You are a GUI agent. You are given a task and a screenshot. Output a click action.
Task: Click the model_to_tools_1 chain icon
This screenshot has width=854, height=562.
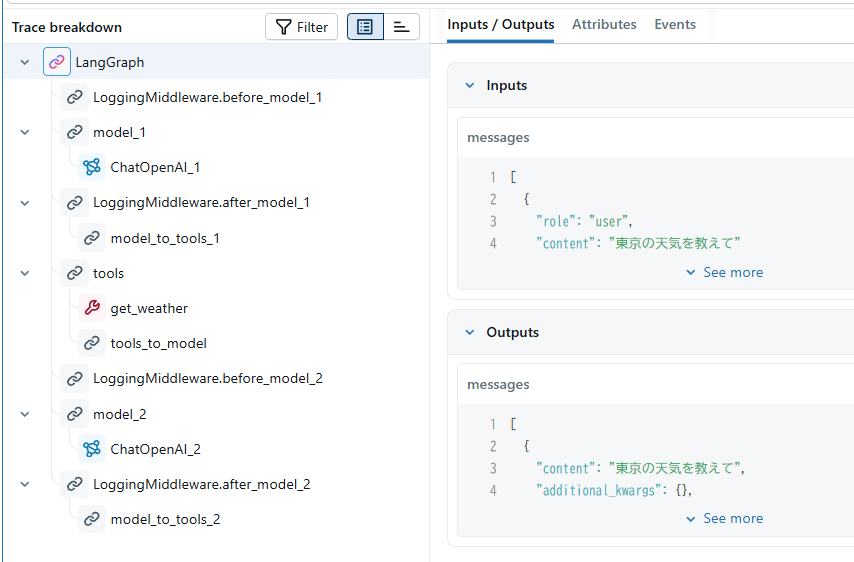click(x=92, y=238)
